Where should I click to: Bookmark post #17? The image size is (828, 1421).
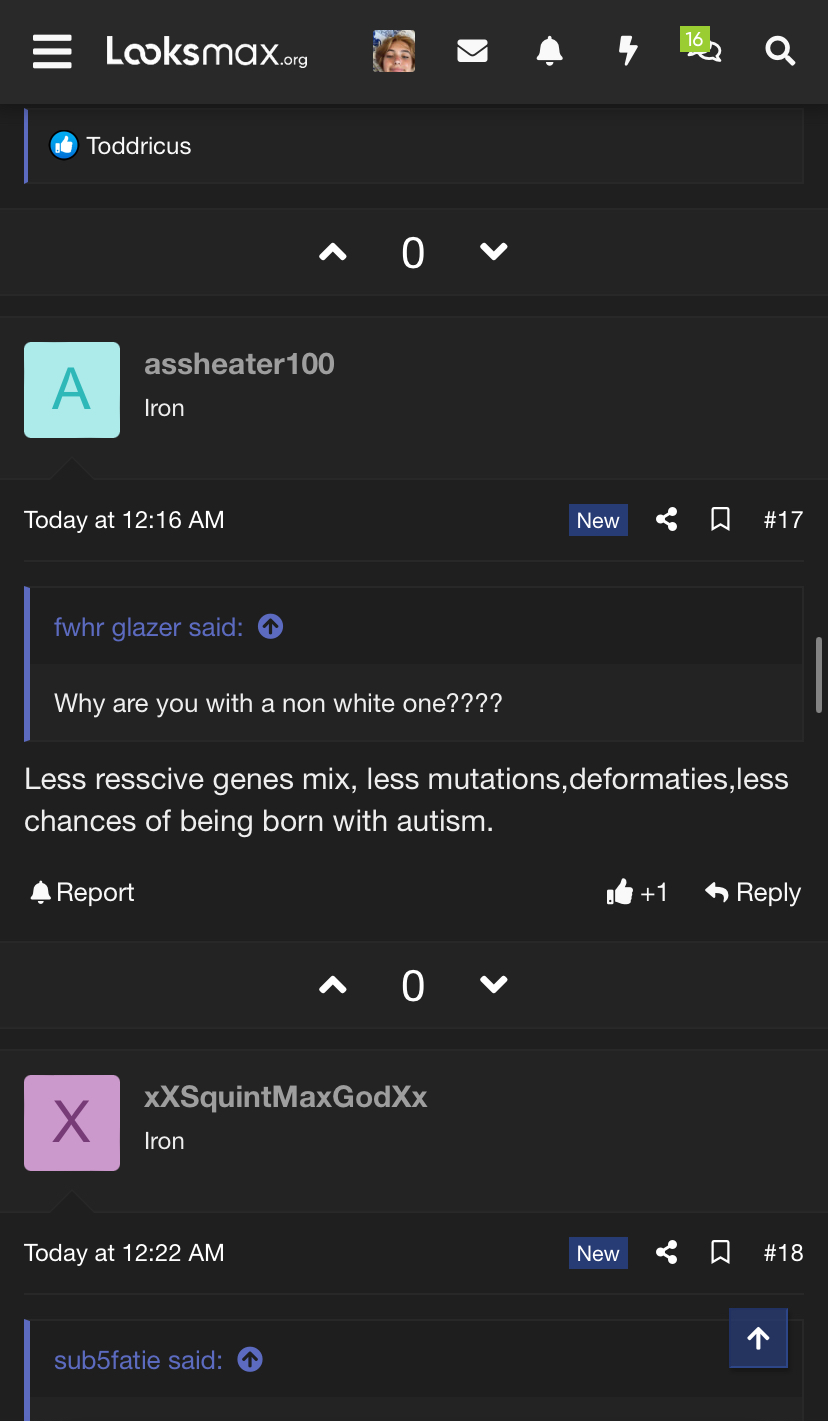(720, 520)
